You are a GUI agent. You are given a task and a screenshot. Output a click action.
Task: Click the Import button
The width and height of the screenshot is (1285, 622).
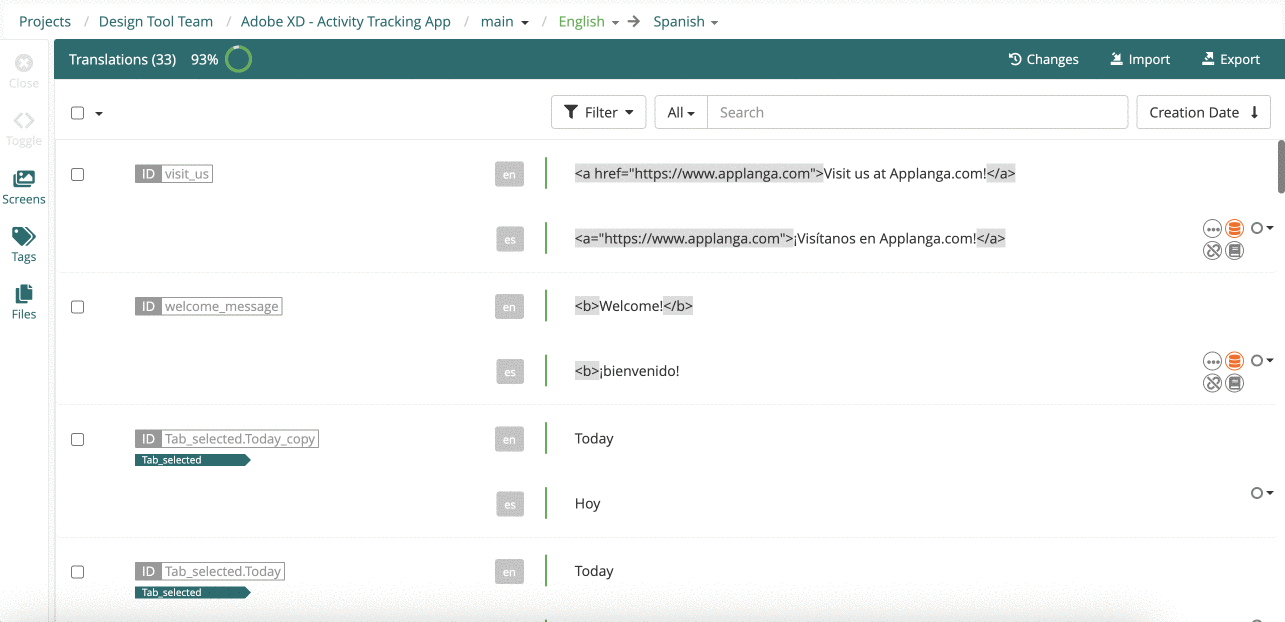1140,59
